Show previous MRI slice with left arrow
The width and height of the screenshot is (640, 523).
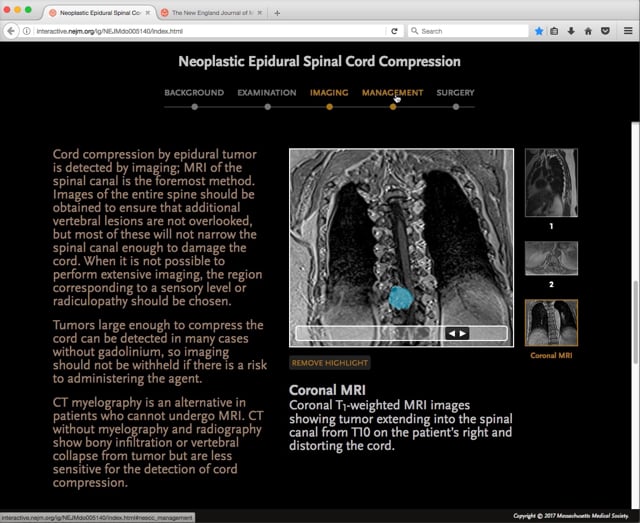coord(451,334)
